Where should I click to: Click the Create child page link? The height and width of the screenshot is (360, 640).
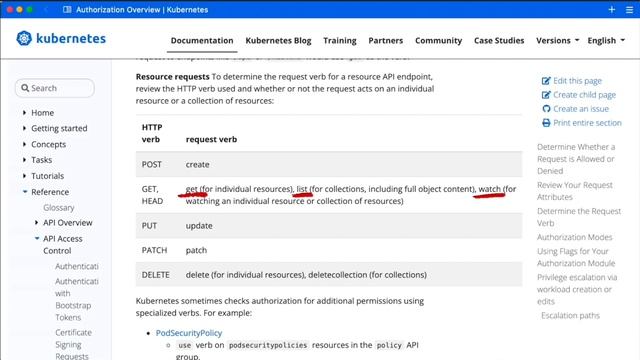click(584, 95)
